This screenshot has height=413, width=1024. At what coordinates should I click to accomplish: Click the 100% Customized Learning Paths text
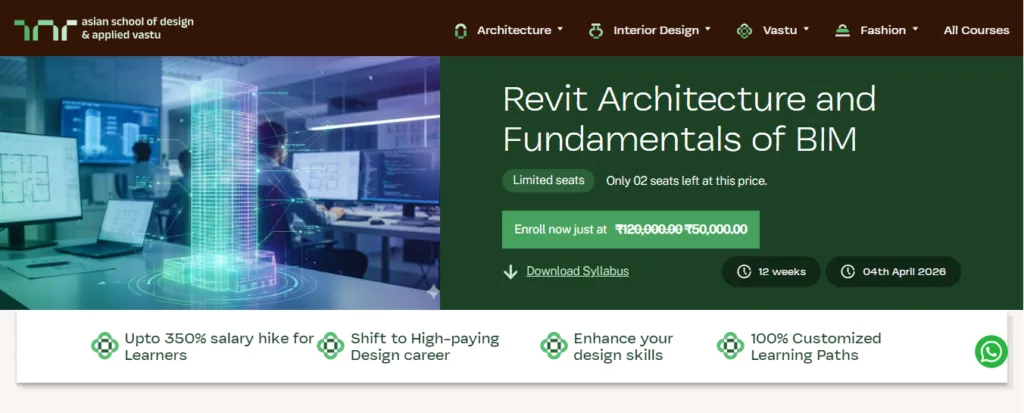point(816,347)
